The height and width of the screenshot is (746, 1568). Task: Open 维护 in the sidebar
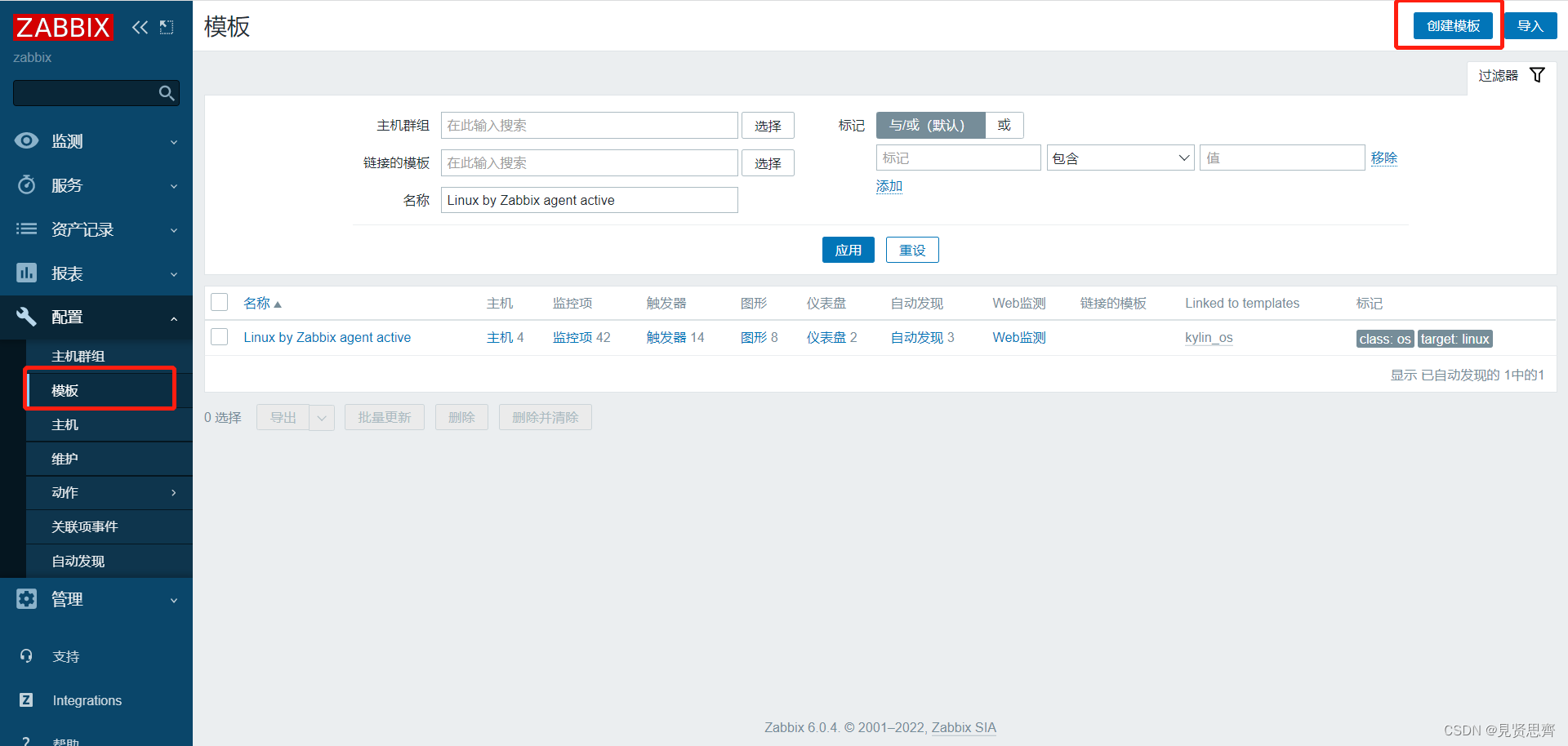click(x=65, y=459)
